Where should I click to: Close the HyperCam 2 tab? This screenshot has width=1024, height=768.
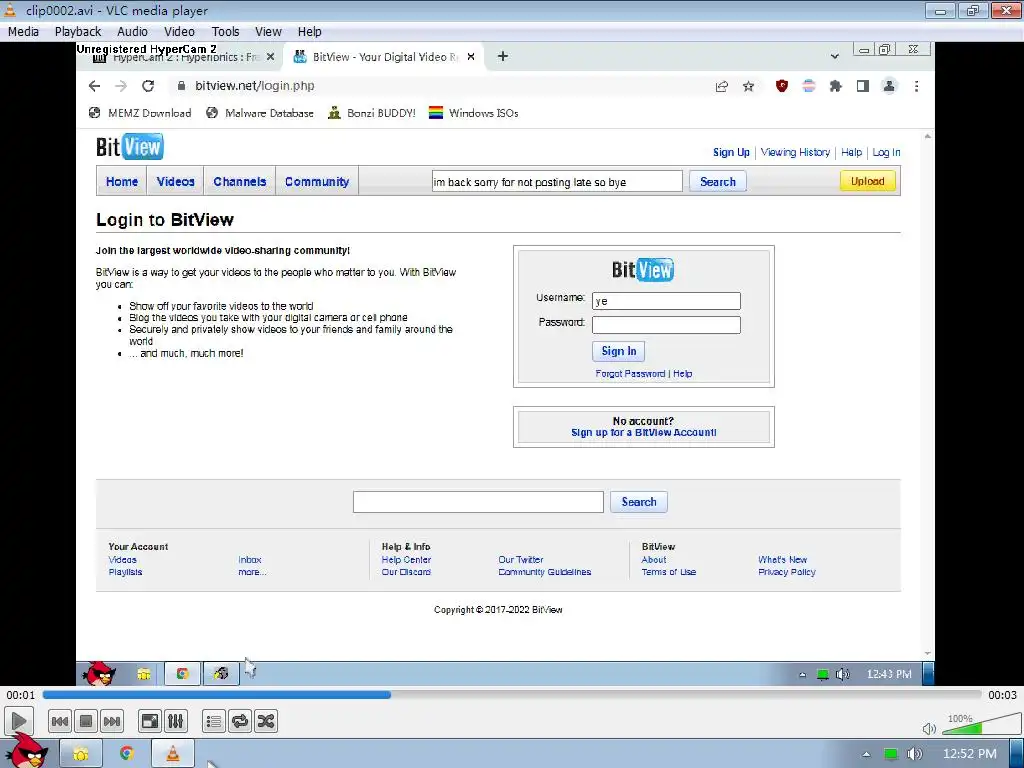(x=270, y=57)
